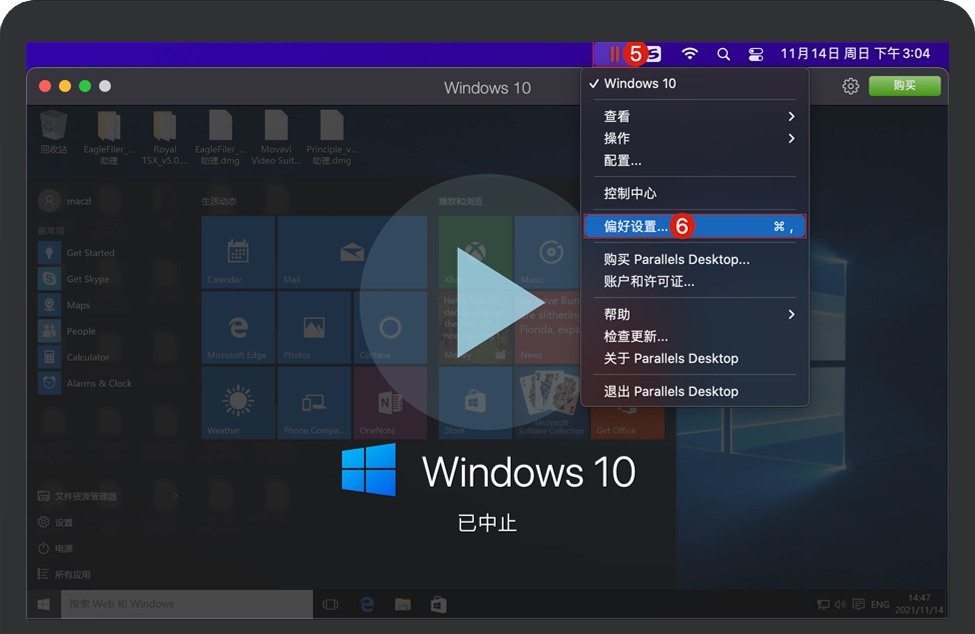Select 检查更新... menu item
This screenshot has width=975, height=634.
pos(695,336)
